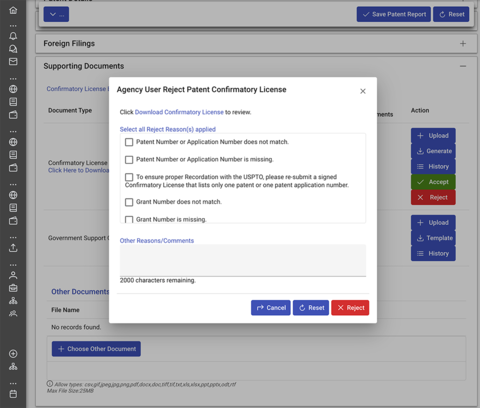Click the 'File Name' column header
This screenshot has height=408, width=480.
click(65, 310)
